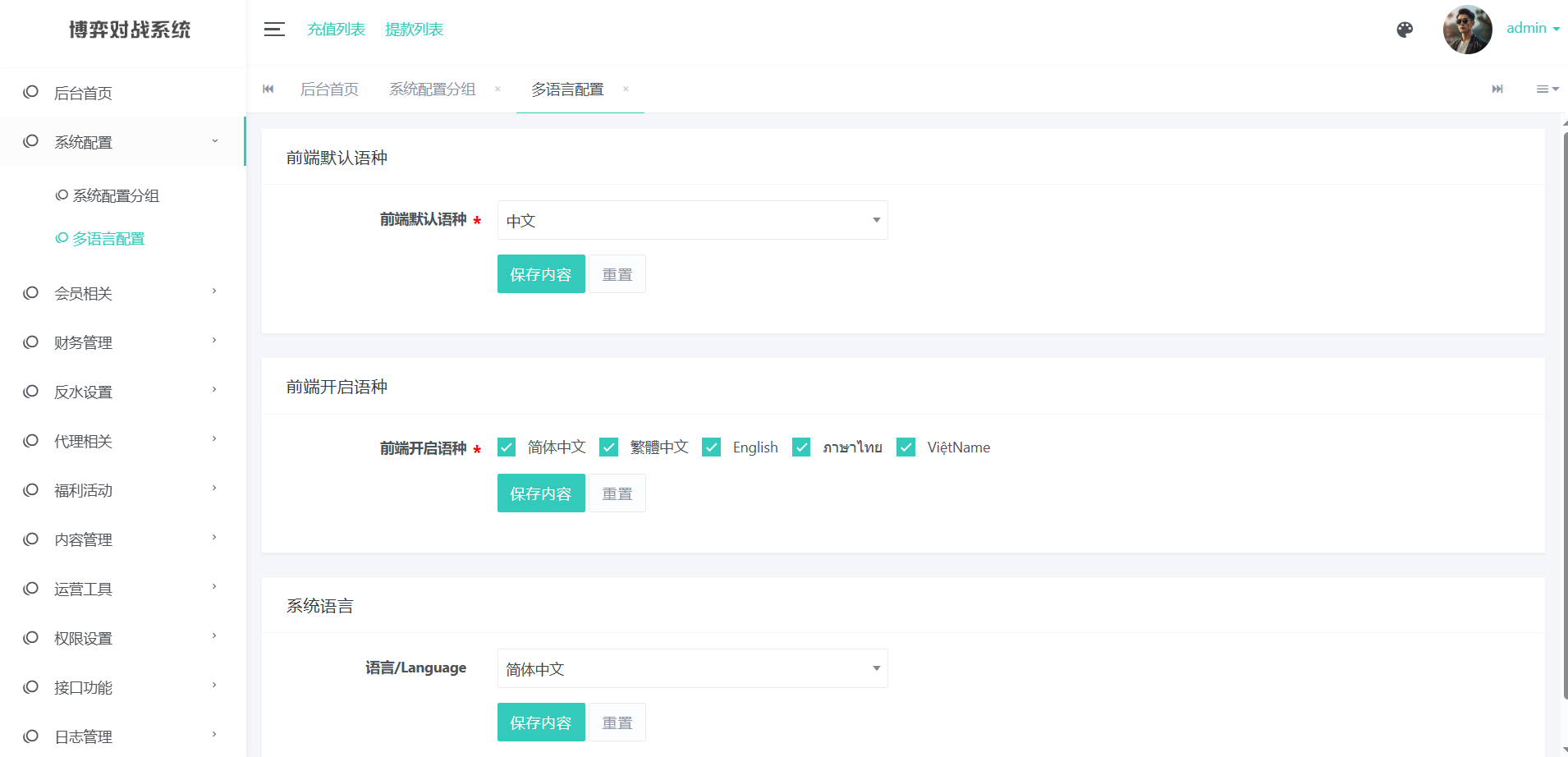Uncheck the ViệtName language checkbox

[905, 447]
